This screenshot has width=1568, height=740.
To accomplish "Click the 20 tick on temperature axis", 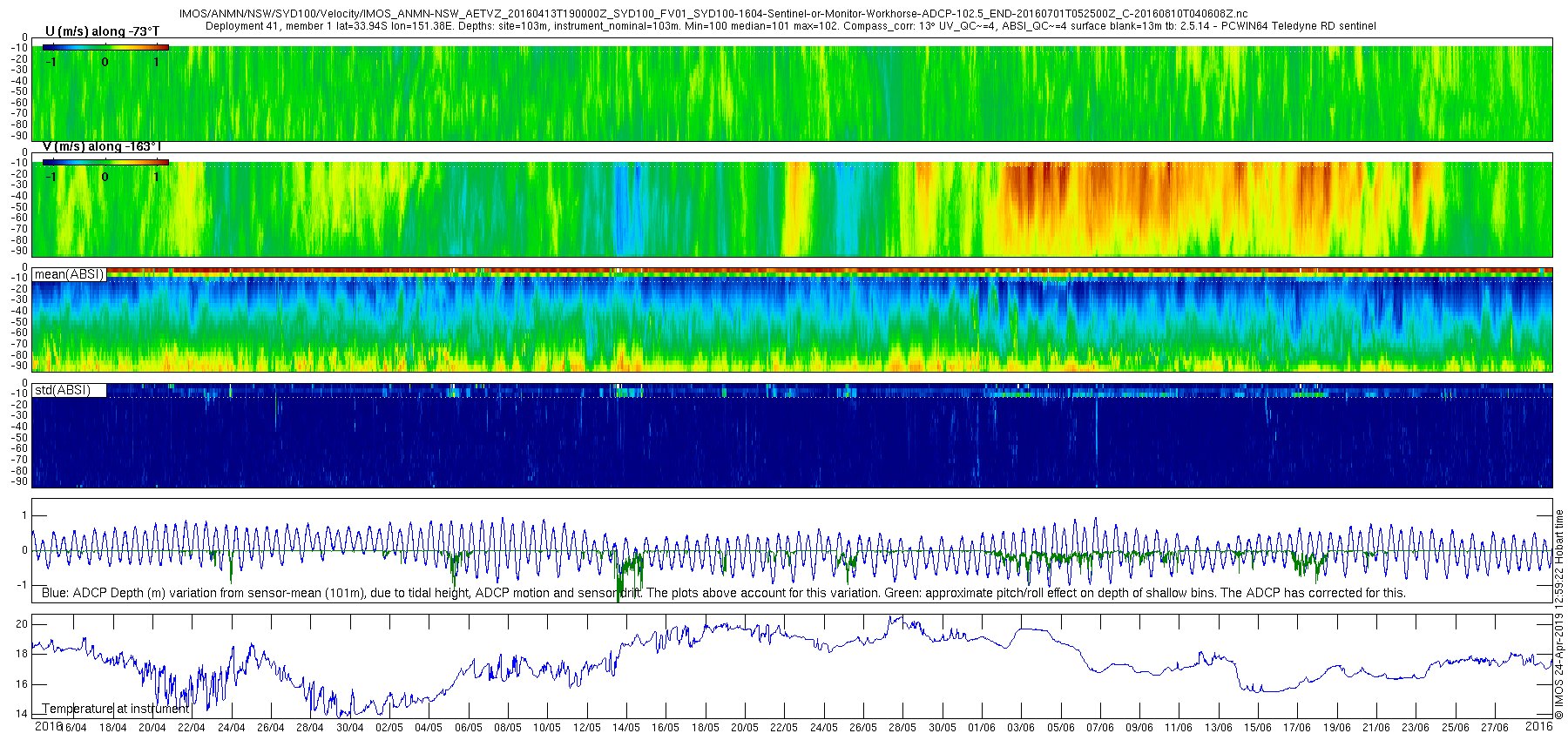I will (x=22, y=624).
